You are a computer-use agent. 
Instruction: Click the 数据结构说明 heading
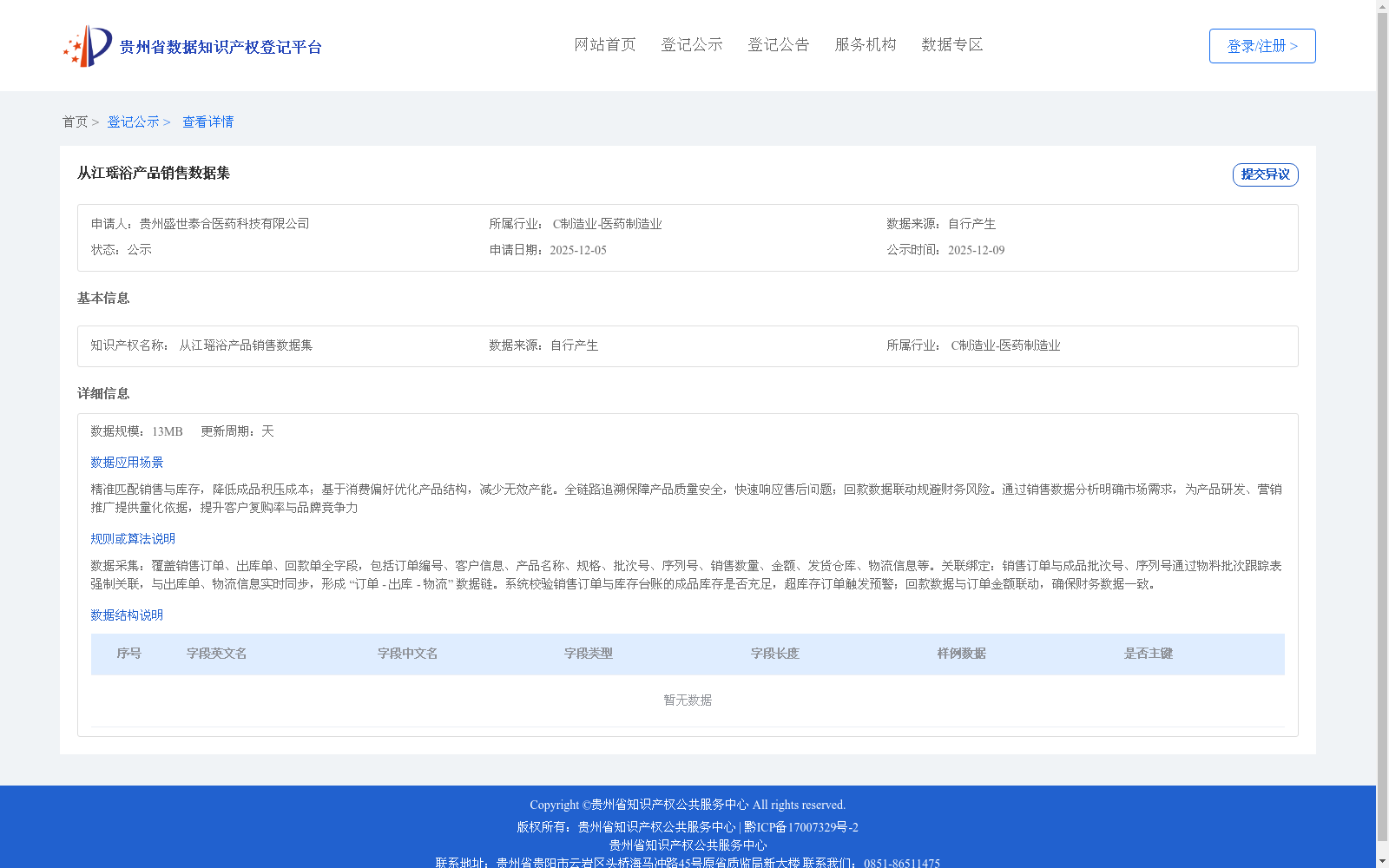pos(127,615)
